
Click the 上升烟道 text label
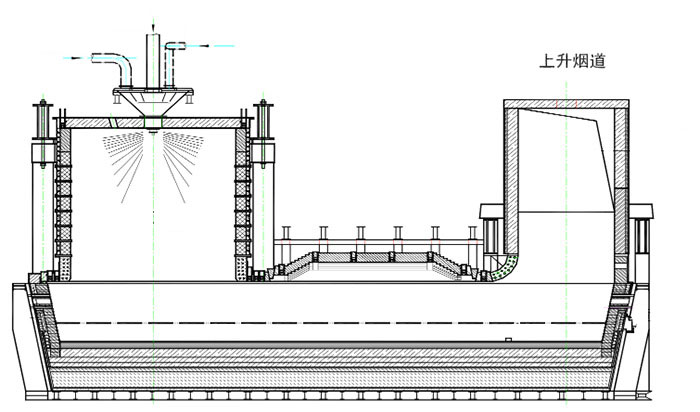tap(571, 61)
